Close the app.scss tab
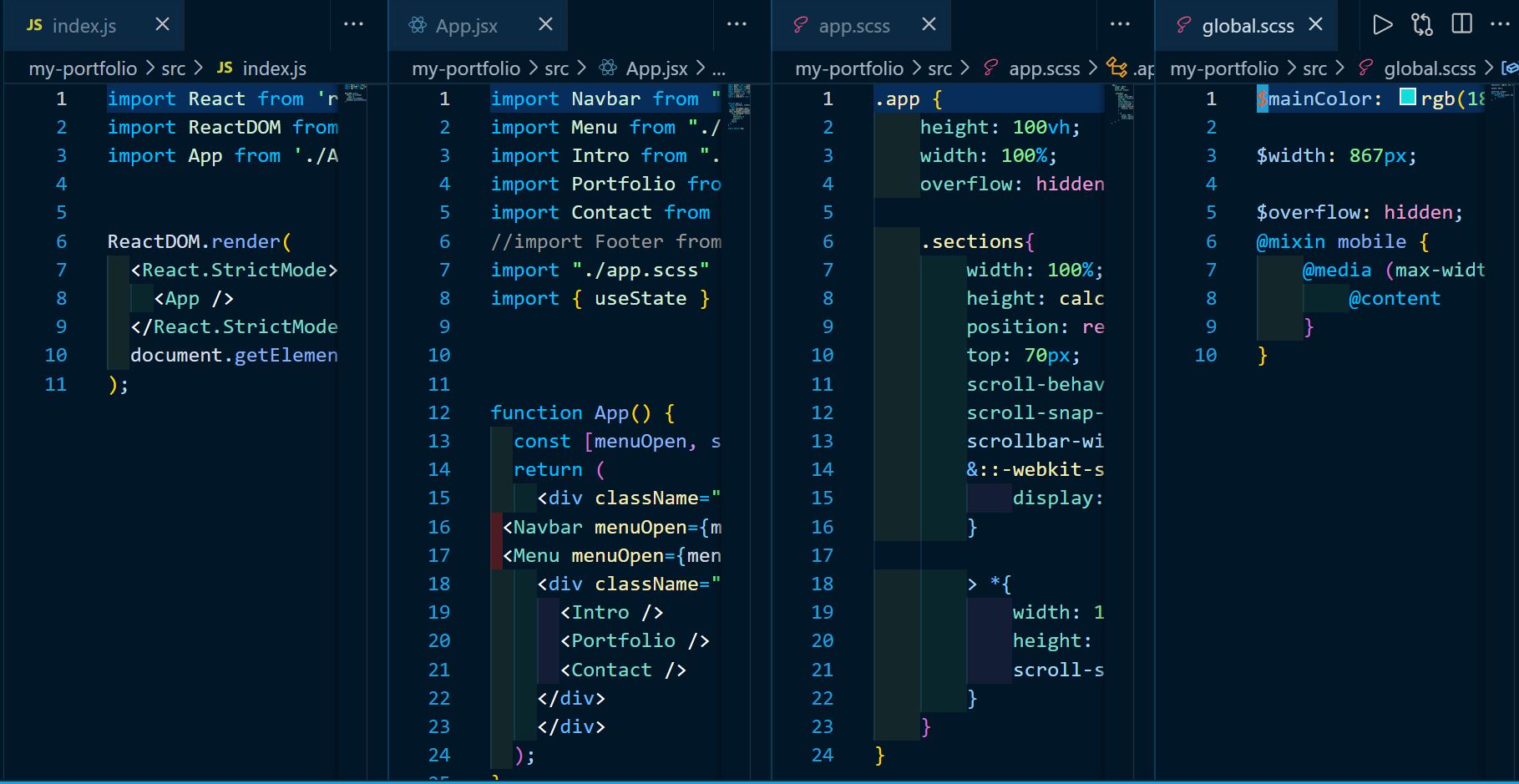 tap(929, 25)
